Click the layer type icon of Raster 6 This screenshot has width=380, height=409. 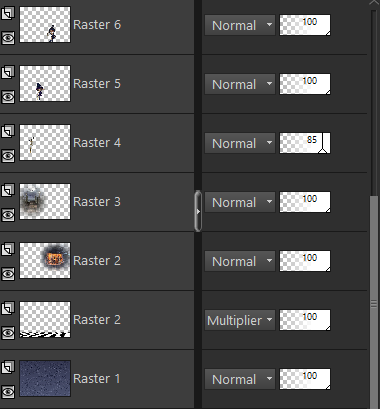[x=8, y=13]
